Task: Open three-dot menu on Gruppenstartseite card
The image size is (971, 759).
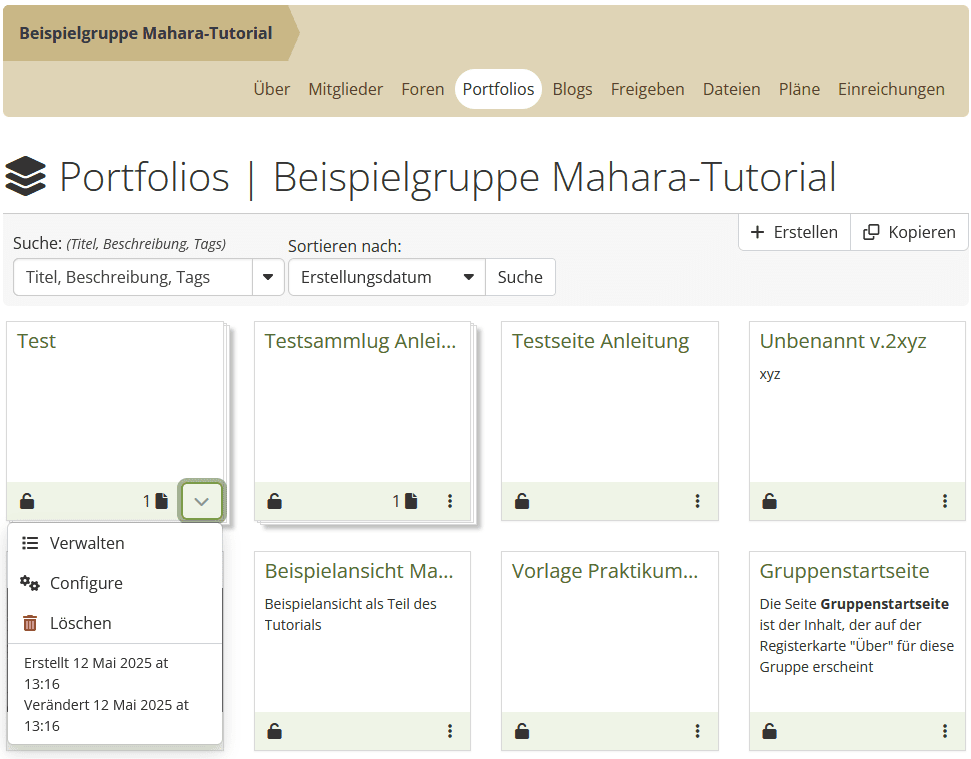Action: tap(945, 731)
